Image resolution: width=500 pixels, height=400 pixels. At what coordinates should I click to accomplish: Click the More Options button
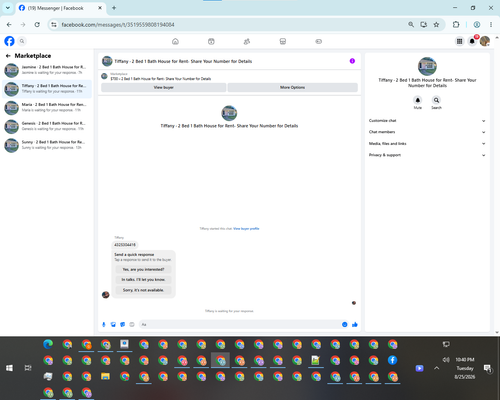pyautogui.click(x=292, y=87)
